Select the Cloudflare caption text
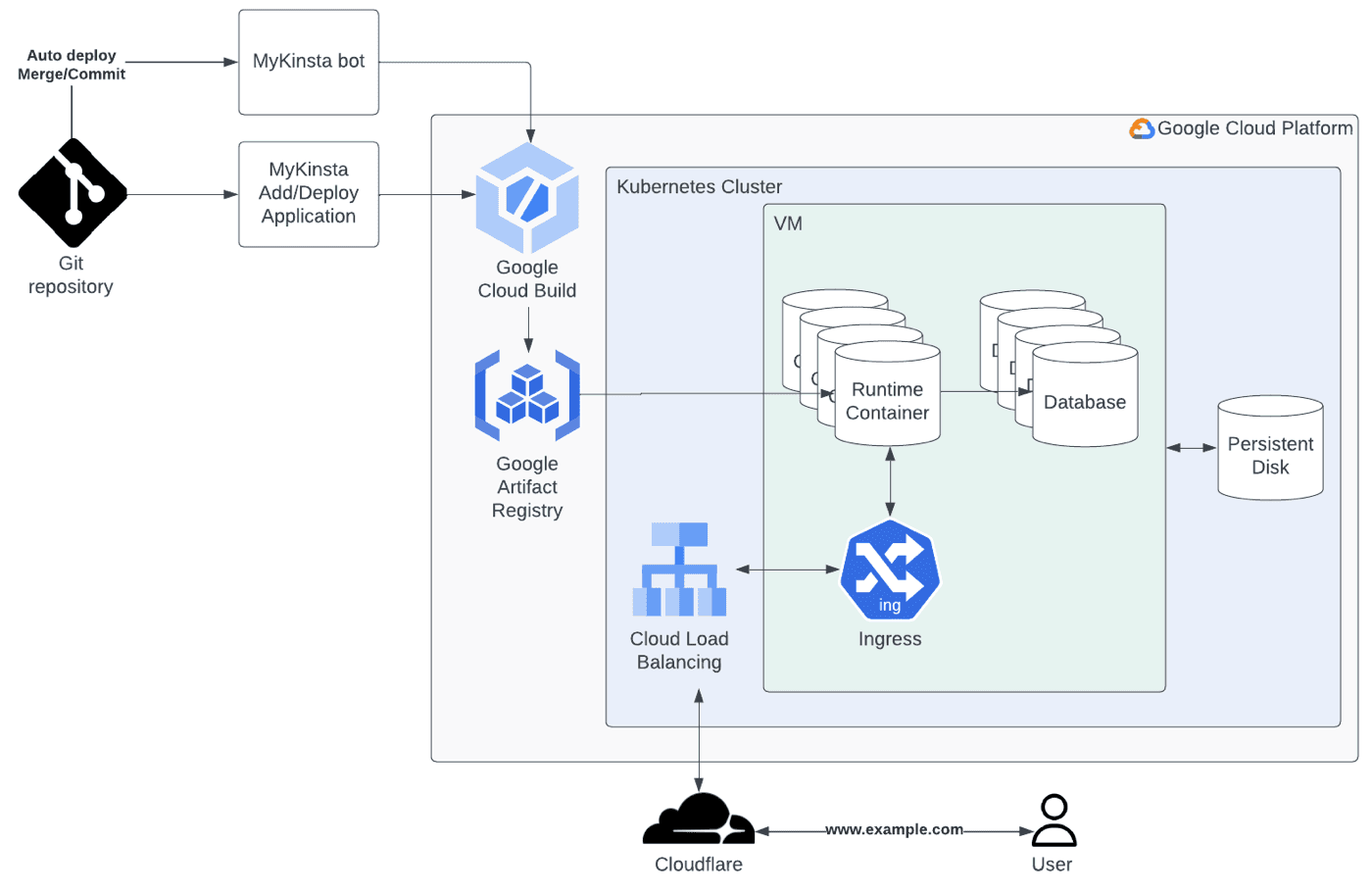This screenshot has width=1372, height=893. (x=699, y=865)
